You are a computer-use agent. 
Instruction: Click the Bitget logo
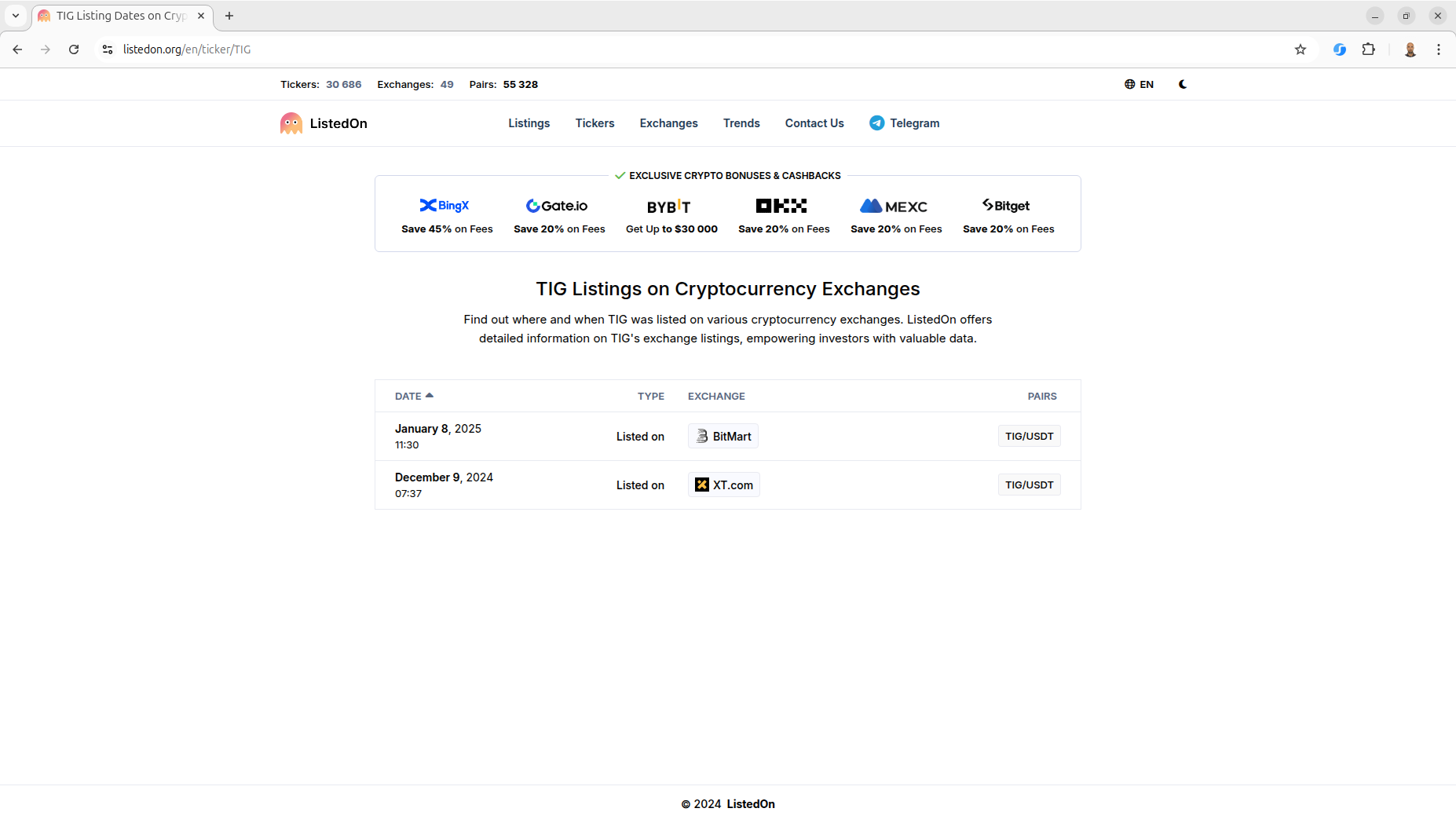coord(1006,206)
